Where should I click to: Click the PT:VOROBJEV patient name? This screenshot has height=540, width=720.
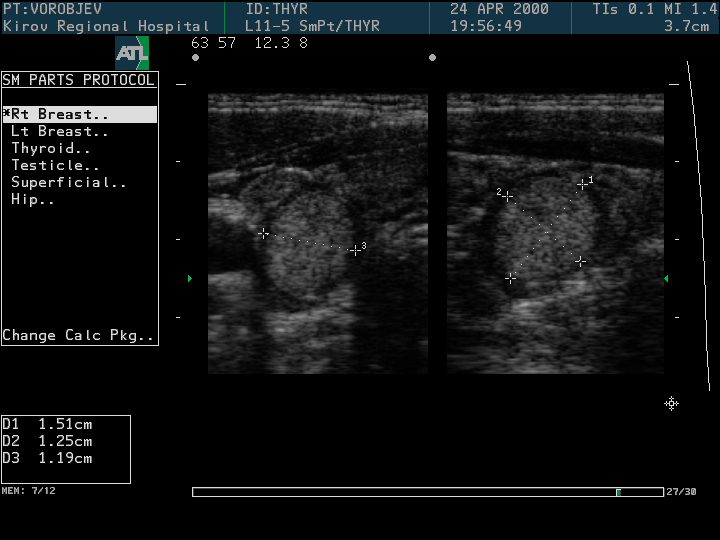coord(52,9)
